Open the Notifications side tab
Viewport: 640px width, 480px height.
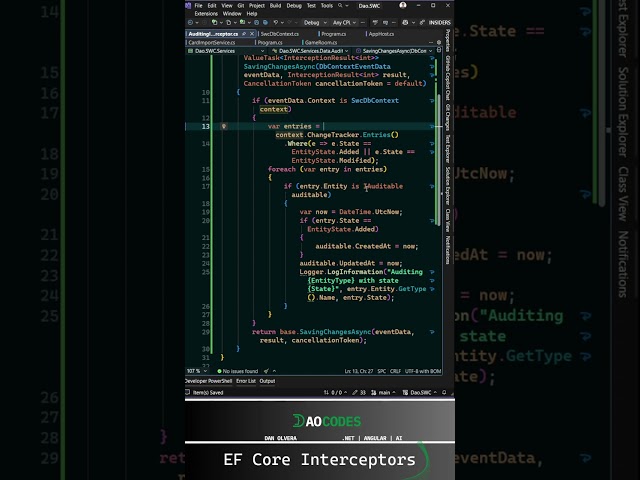click(x=448, y=250)
